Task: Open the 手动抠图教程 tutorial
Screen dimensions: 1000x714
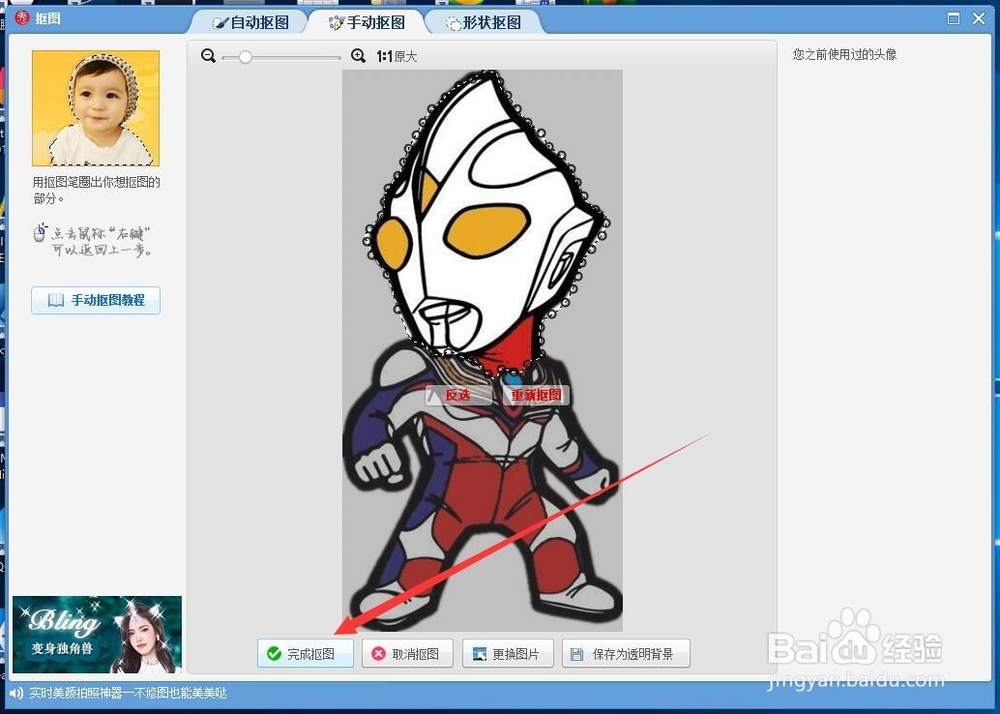Action: (x=96, y=300)
